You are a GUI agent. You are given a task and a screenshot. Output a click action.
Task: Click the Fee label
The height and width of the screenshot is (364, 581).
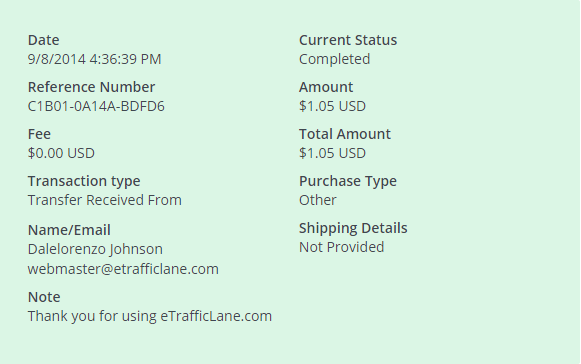click(39, 134)
